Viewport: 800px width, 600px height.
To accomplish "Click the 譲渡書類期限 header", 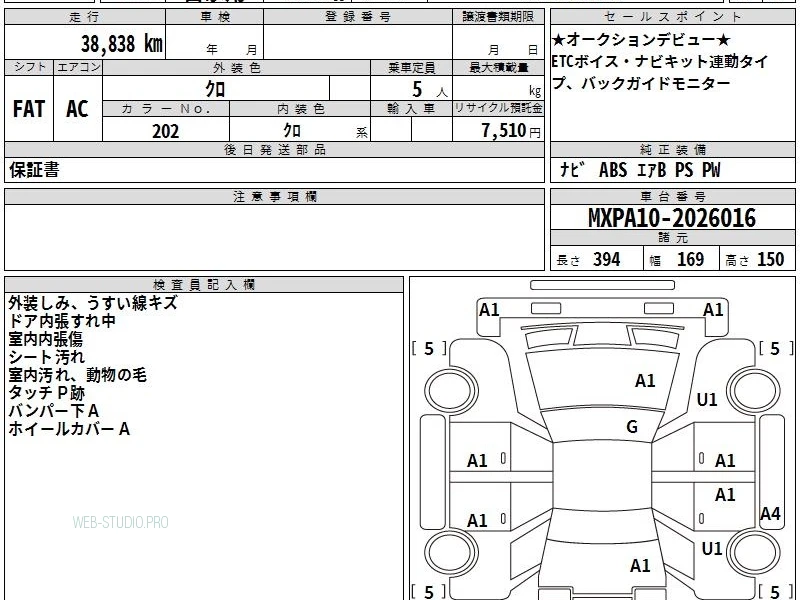I will pos(498,17).
